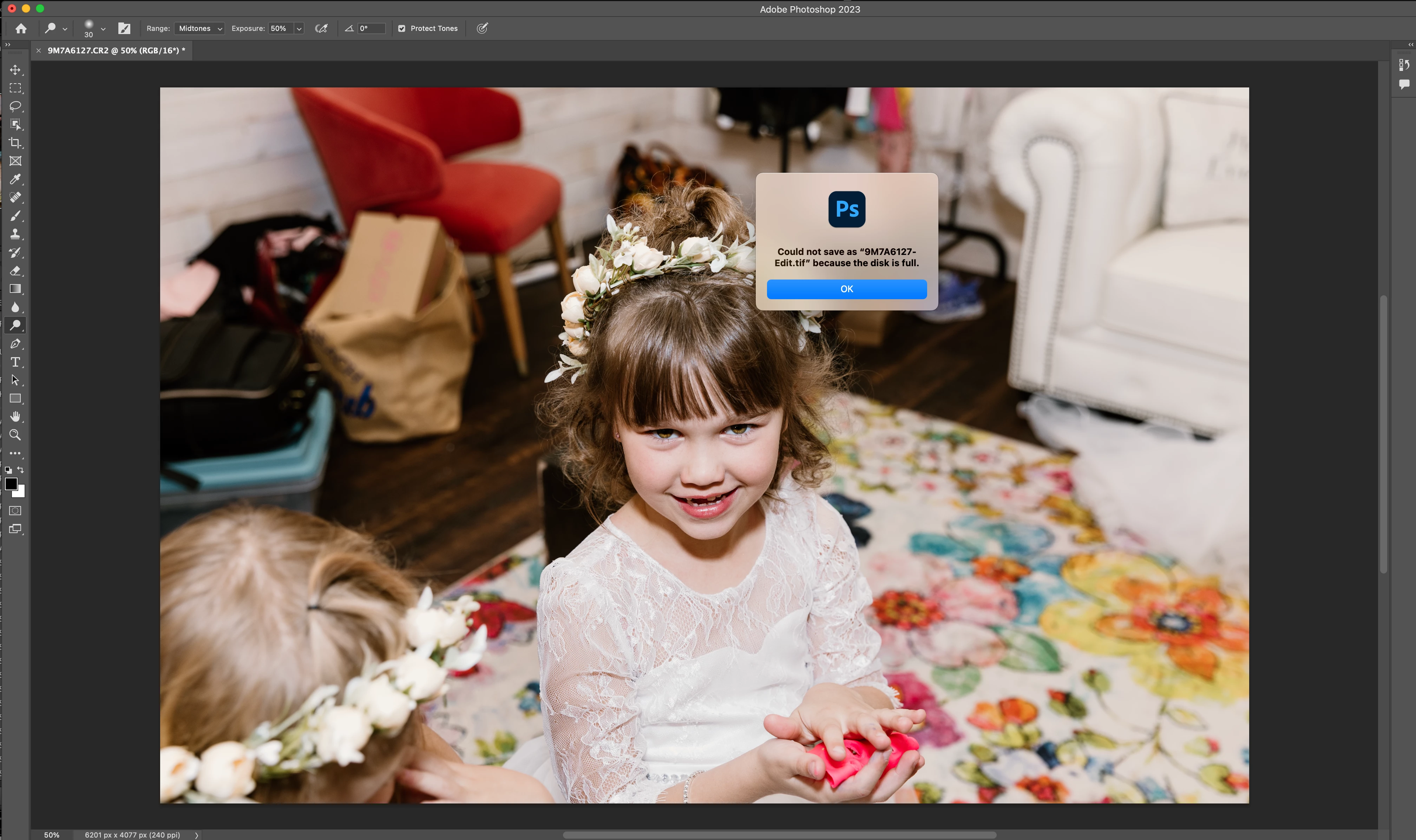Select the Horizontal Type tool
Viewport: 1416px width, 840px height.
coord(15,362)
